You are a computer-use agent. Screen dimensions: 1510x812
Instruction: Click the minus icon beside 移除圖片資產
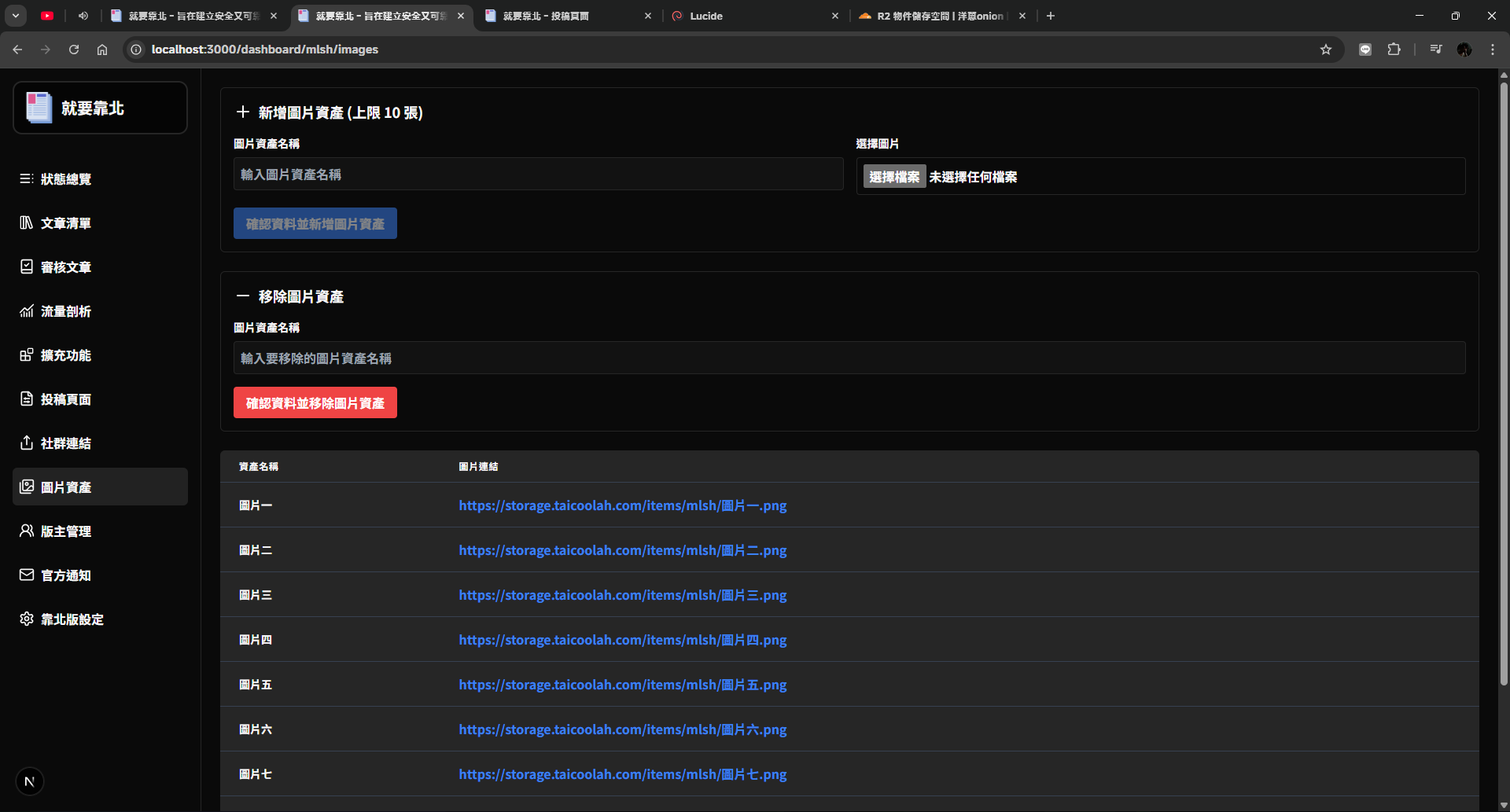(x=243, y=296)
